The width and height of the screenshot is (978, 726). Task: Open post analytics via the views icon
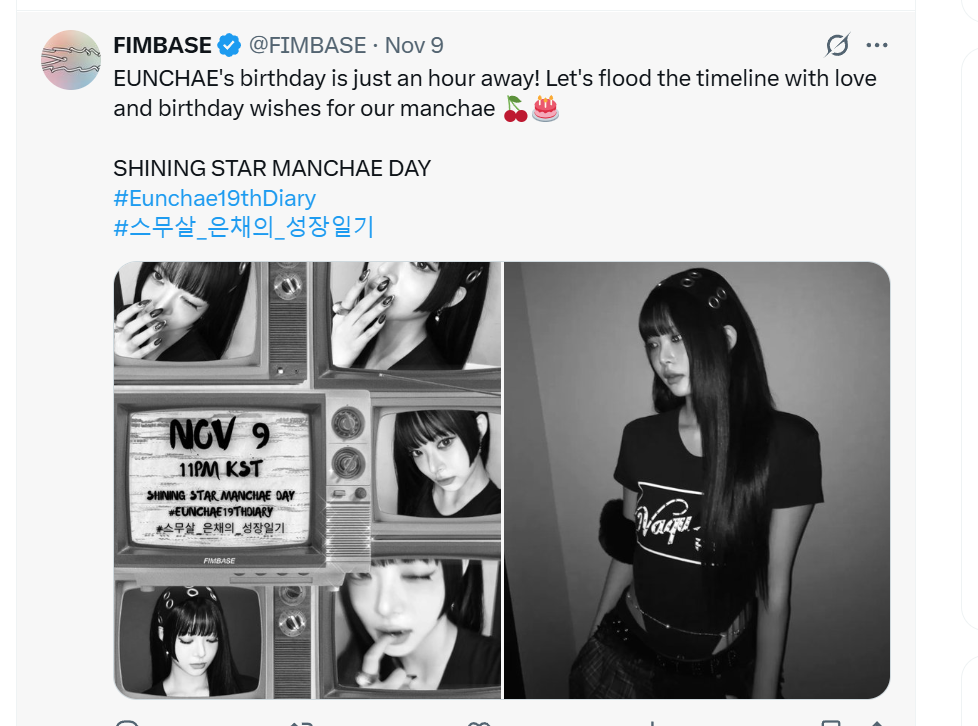click(652, 724)
